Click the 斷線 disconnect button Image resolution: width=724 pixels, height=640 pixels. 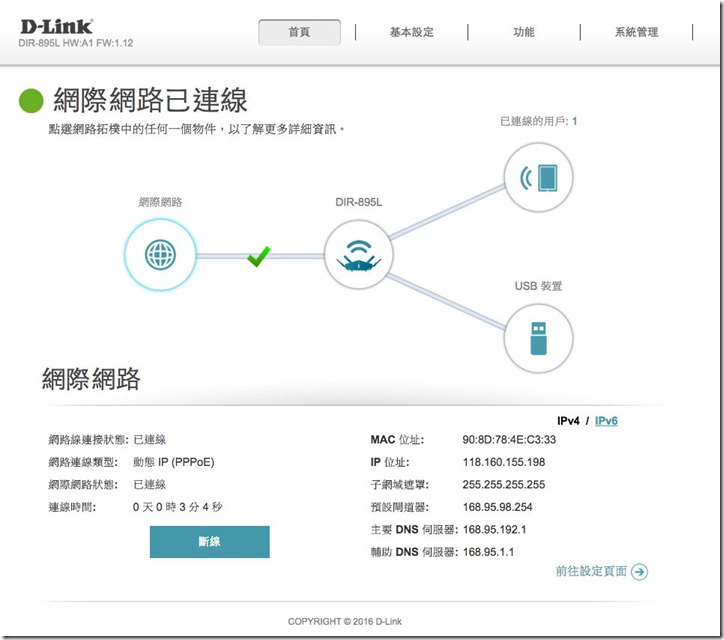(210, 542)
